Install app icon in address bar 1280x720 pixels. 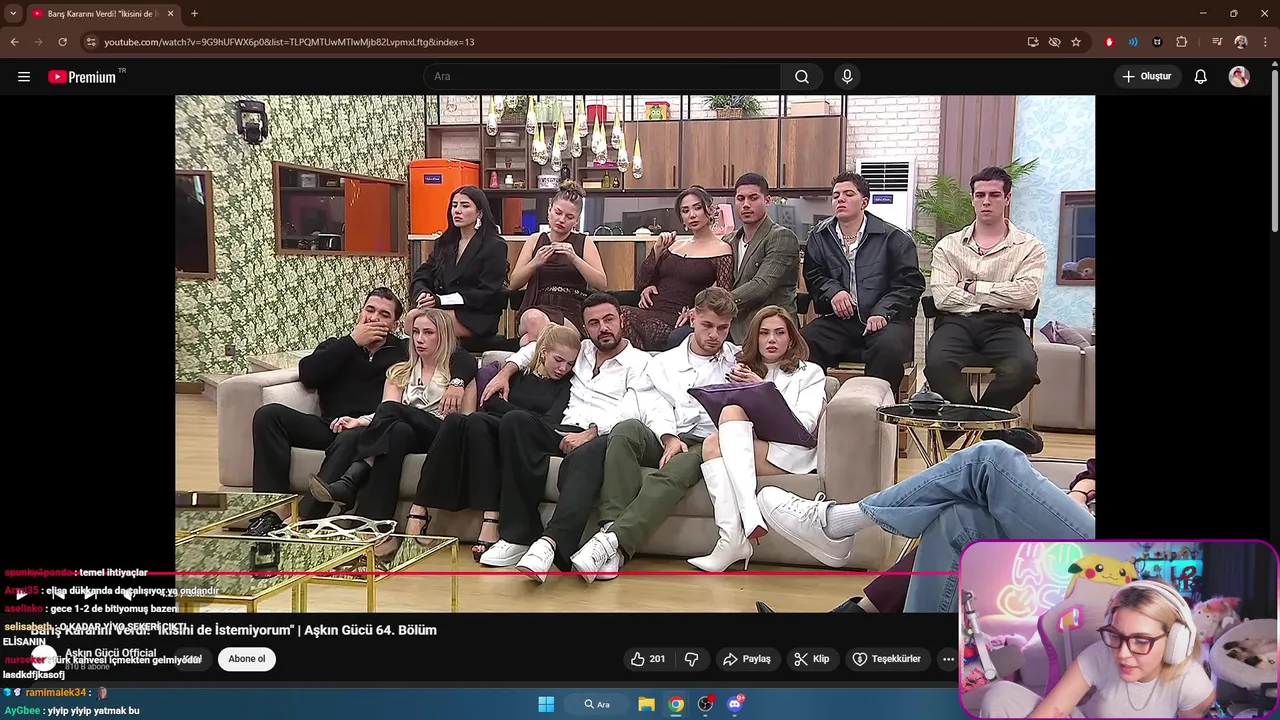1033,42
